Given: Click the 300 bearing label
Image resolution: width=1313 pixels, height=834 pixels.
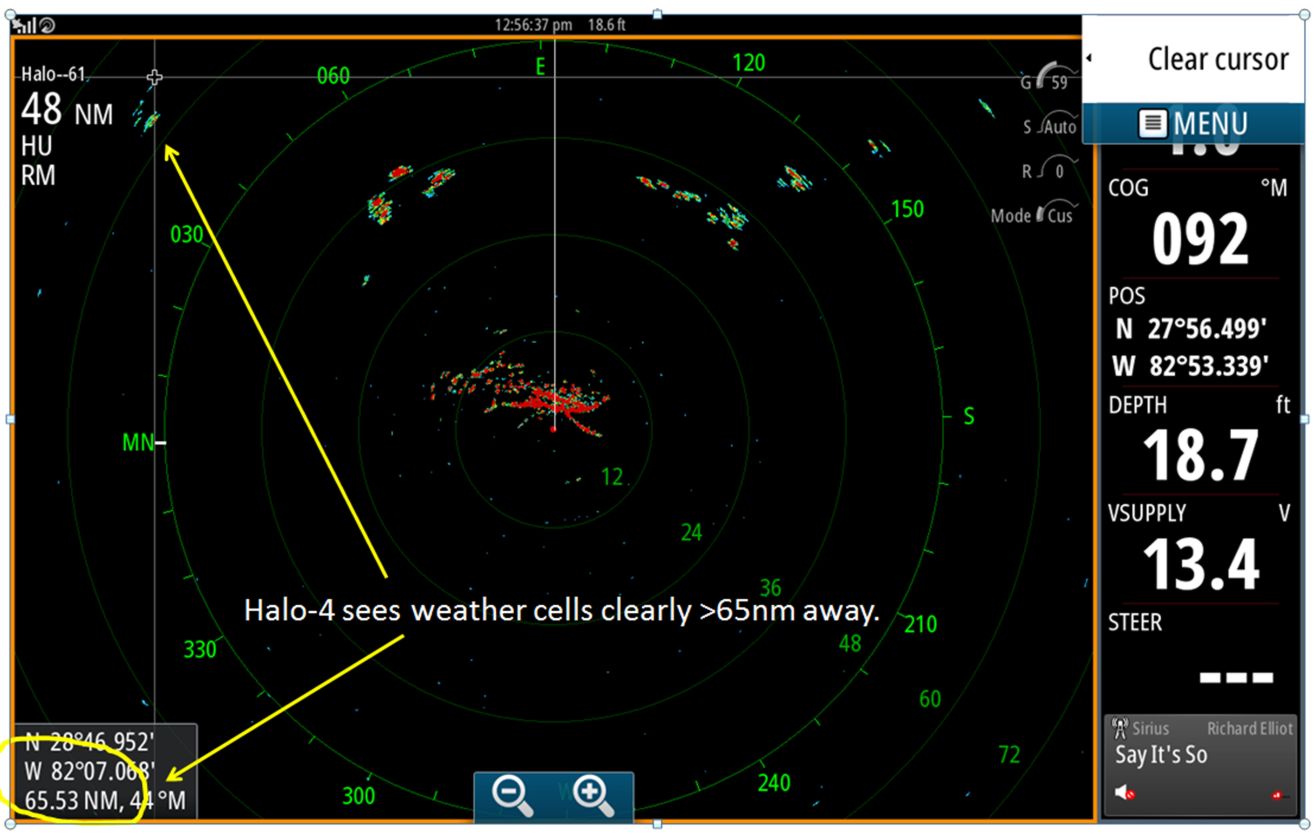Looking at the screenshot, I should pyautogui.click(x=359, y=796).
